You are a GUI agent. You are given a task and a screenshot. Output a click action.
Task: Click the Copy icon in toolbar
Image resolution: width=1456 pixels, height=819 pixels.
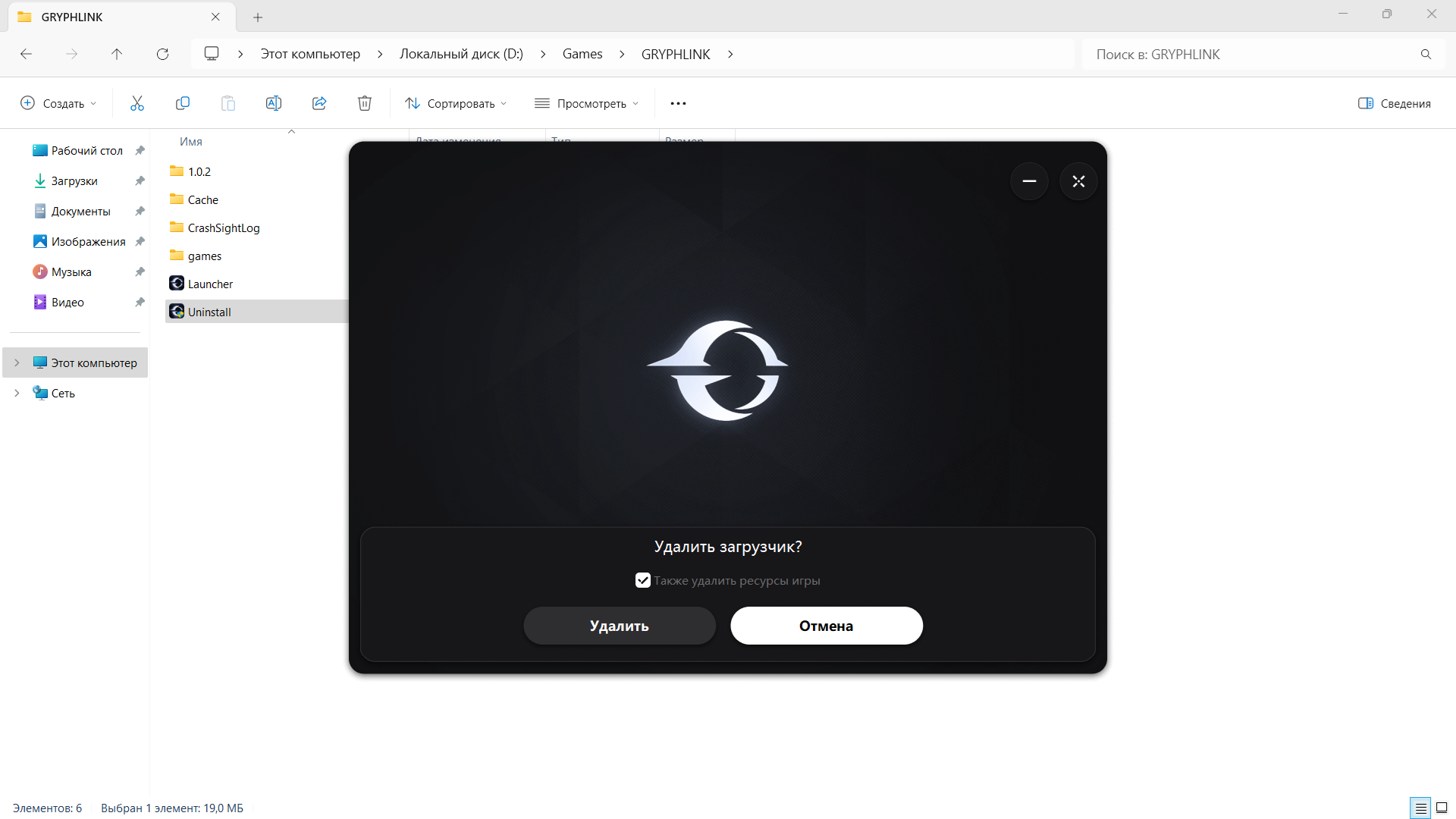point(182,103)
